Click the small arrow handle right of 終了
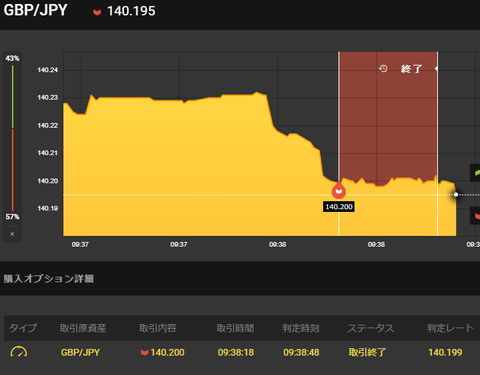The height and width of the screenshot is (375, 480). point(436,69)
